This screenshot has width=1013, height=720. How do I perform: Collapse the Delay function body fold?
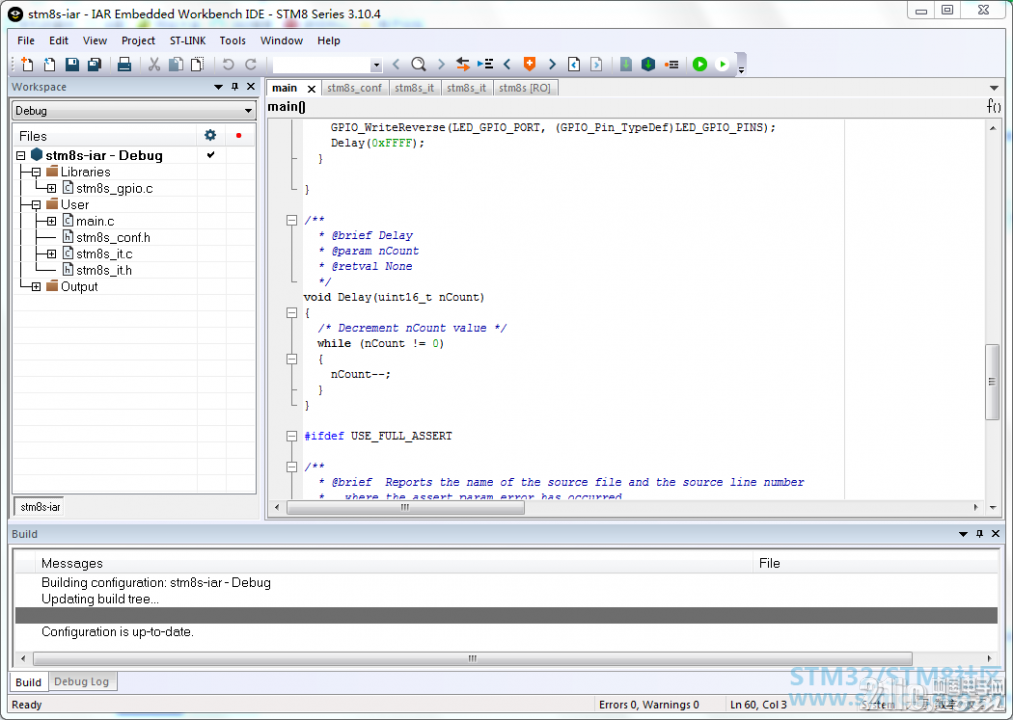(292, 313)
